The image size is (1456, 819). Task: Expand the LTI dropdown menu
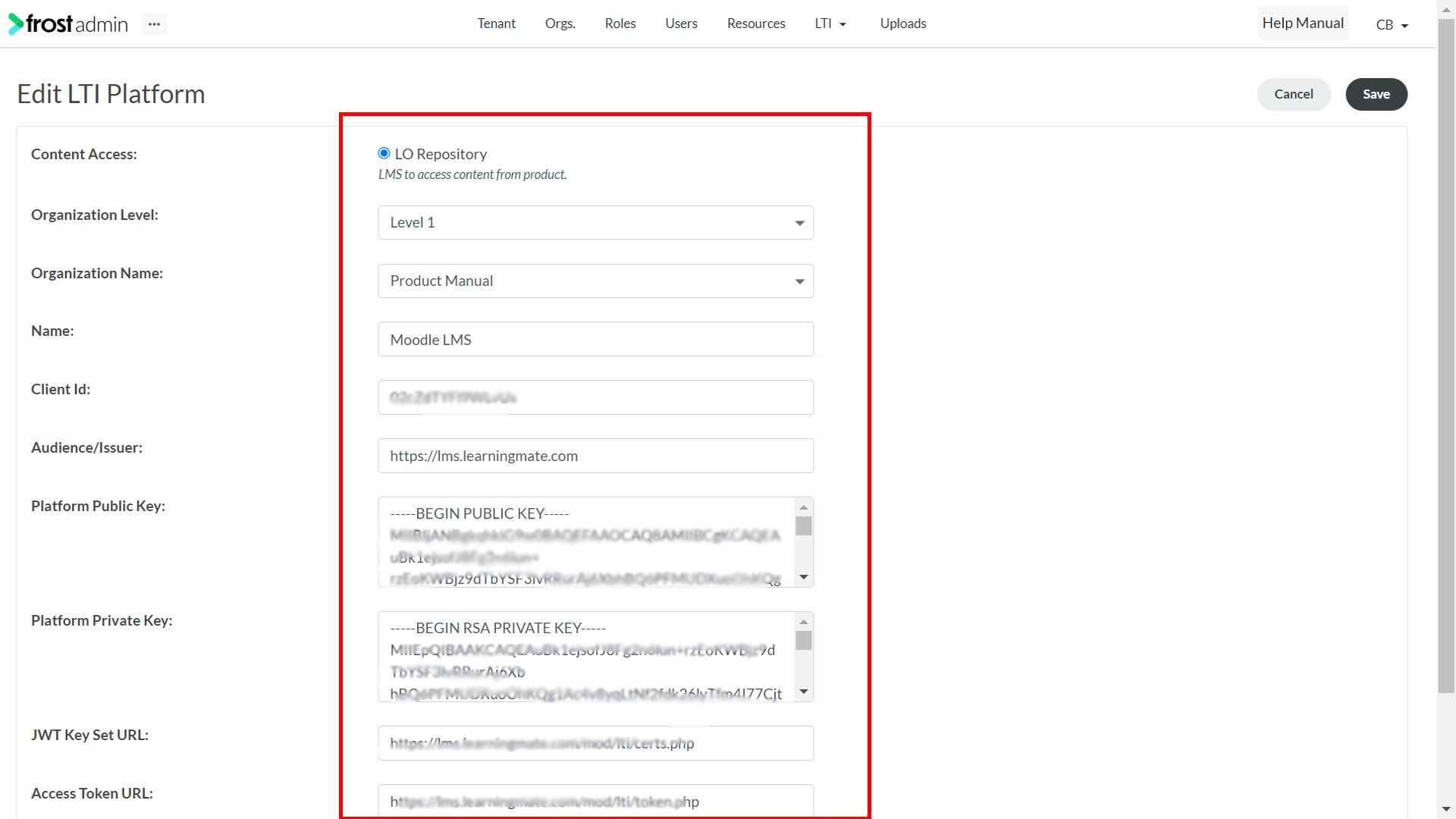click(830, 24)
